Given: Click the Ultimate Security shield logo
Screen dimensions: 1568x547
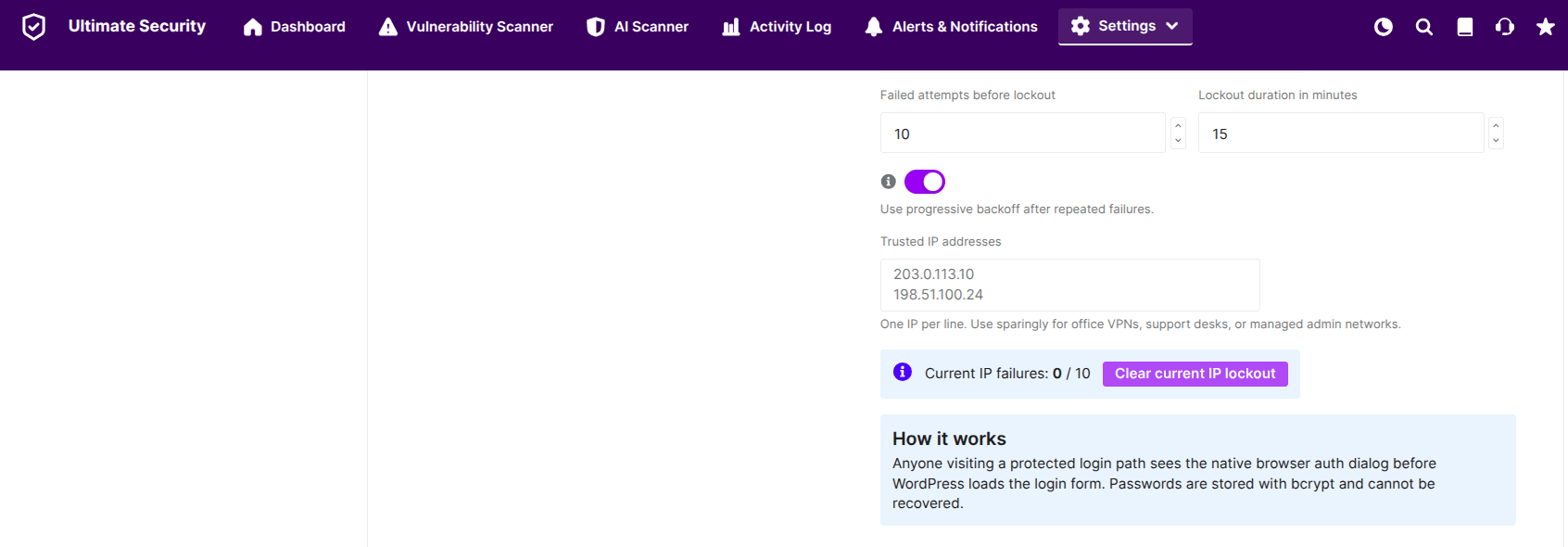Looking at the screenshot, I should pyautogui.click(x=33, y=27).
